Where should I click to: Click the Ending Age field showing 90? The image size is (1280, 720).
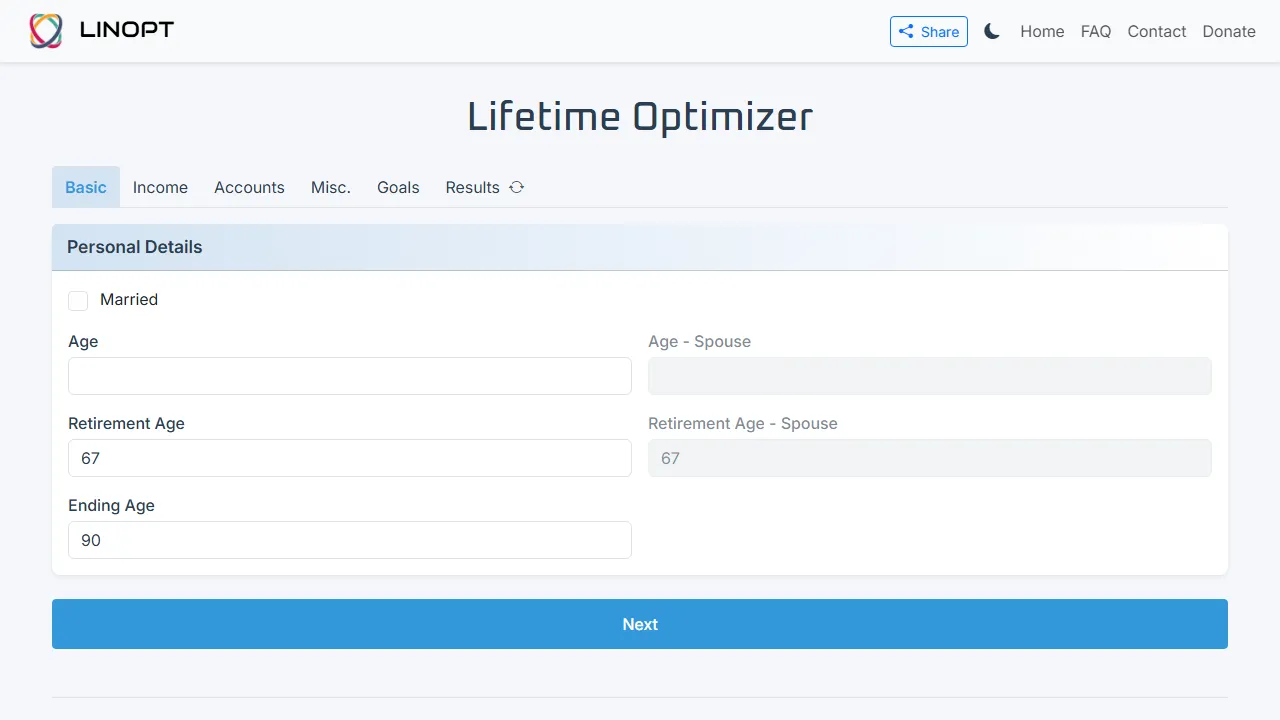coord(349,540)
